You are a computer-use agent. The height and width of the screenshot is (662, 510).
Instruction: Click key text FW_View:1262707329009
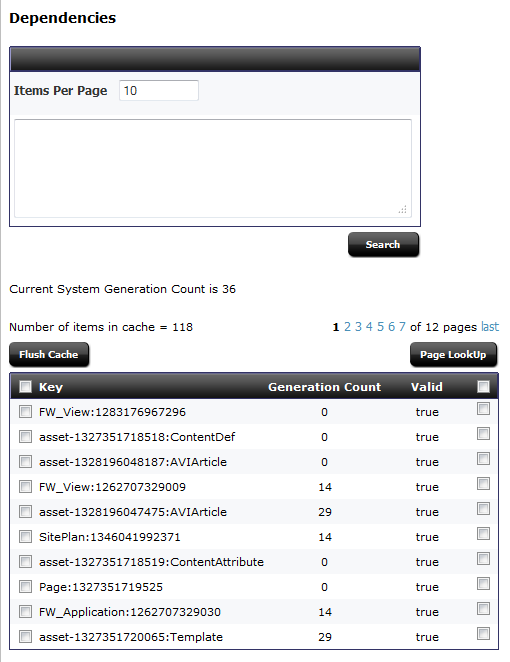point(112,487)
